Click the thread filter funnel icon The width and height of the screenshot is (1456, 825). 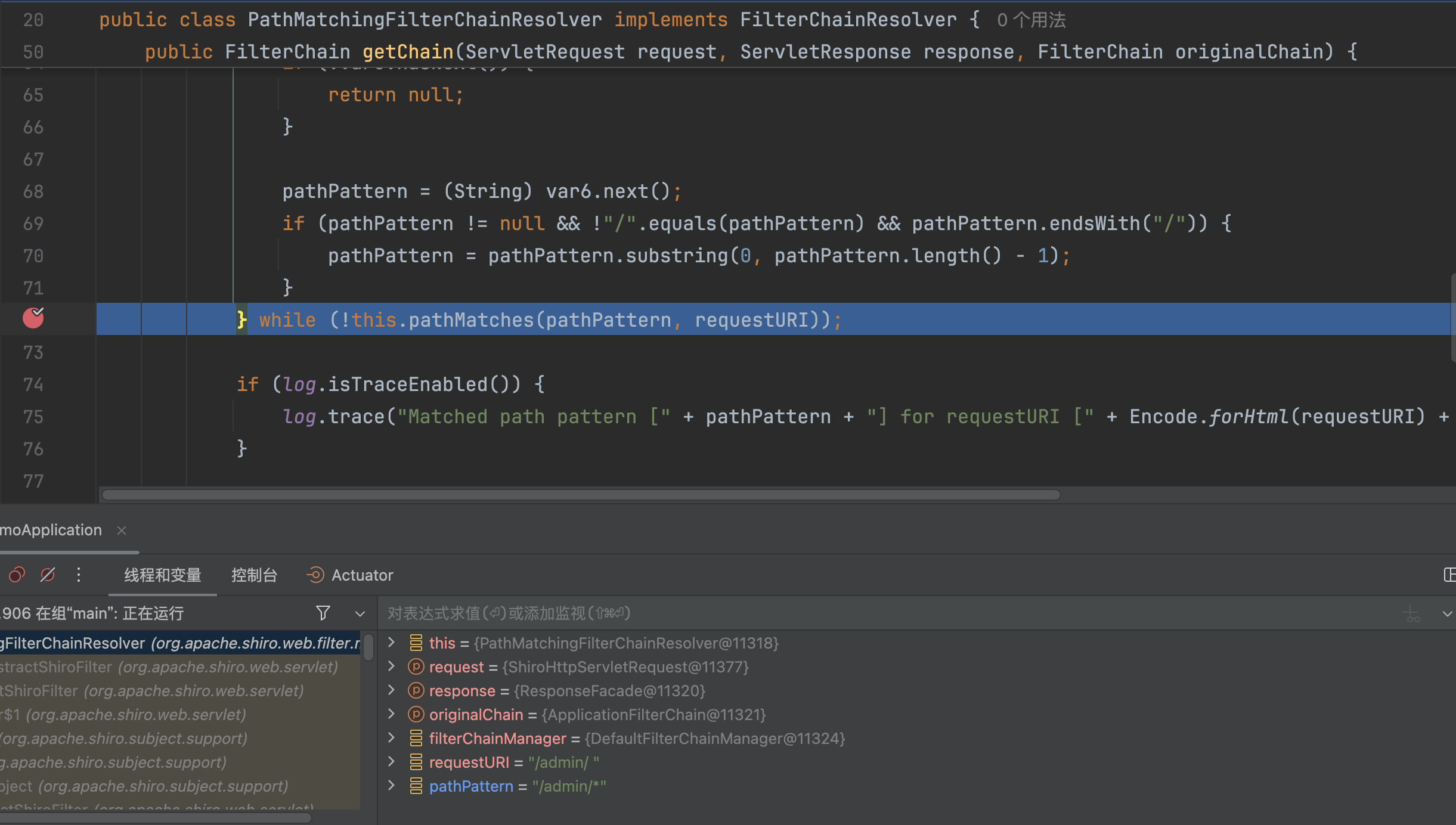coord(323,613)
